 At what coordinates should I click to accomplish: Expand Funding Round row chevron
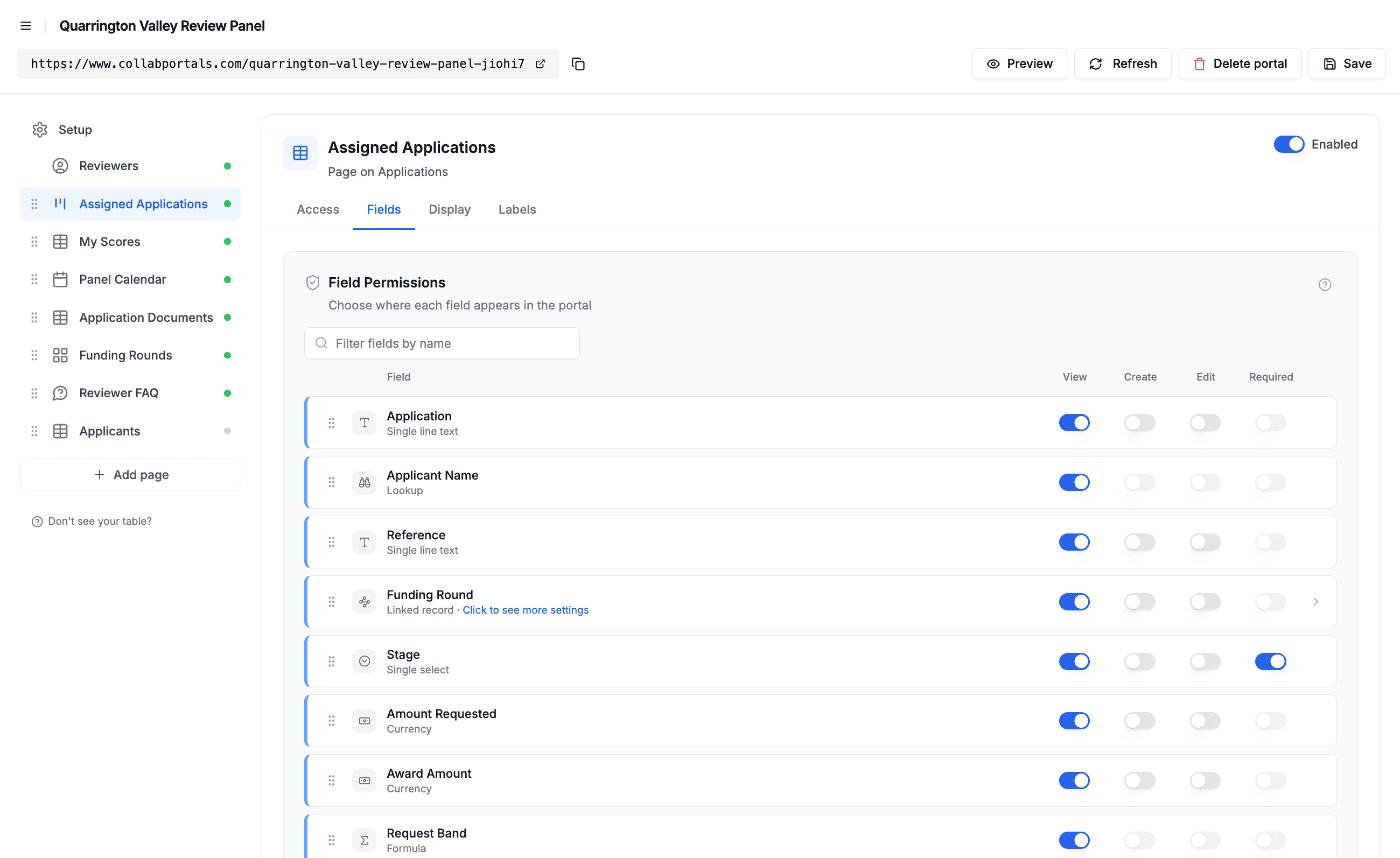click(x=1316, y=602)
